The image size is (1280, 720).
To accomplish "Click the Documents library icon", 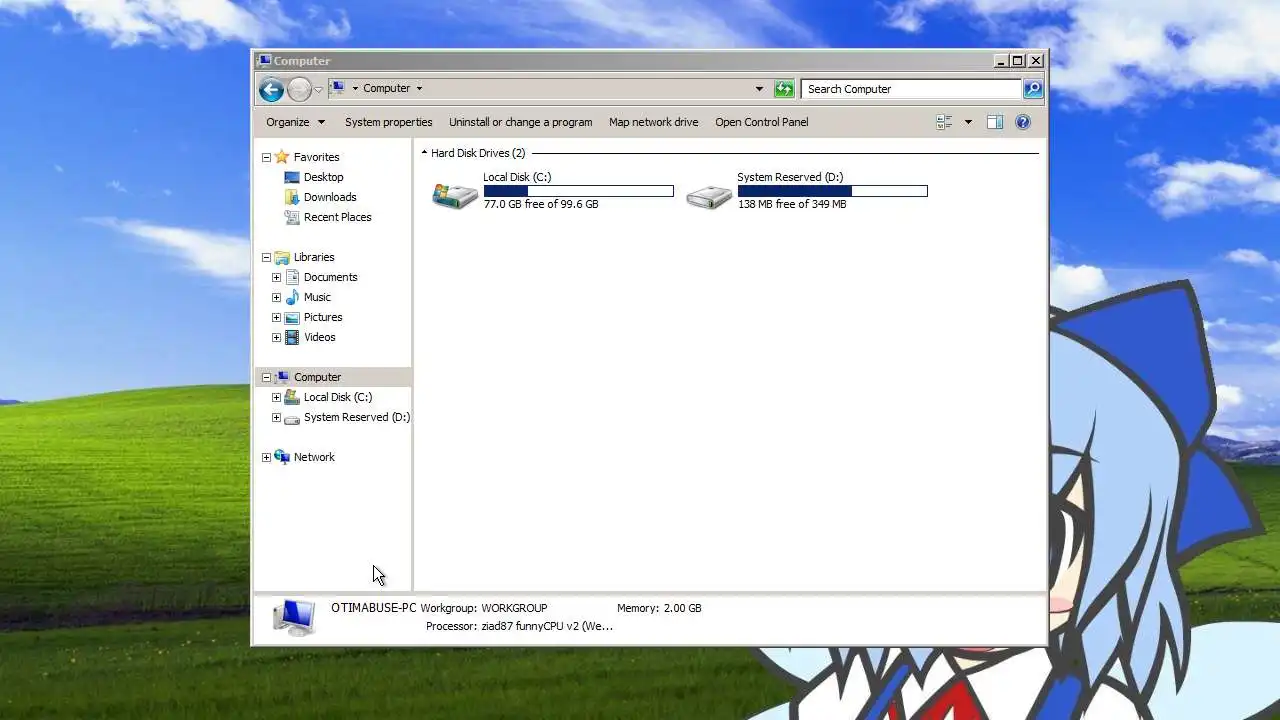I will [x=292, y=277].
